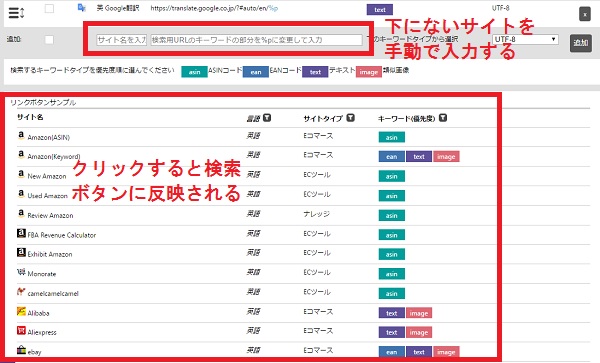Click the Google Translate favicon
The height and width of the screenshot is (363, 600).
pyautogui.click(x=81, y=8)
